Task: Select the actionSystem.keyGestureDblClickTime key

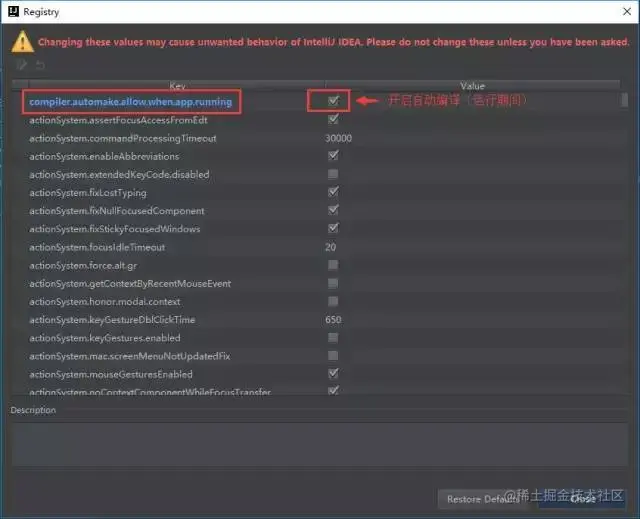Action: [x=112, y=320]
